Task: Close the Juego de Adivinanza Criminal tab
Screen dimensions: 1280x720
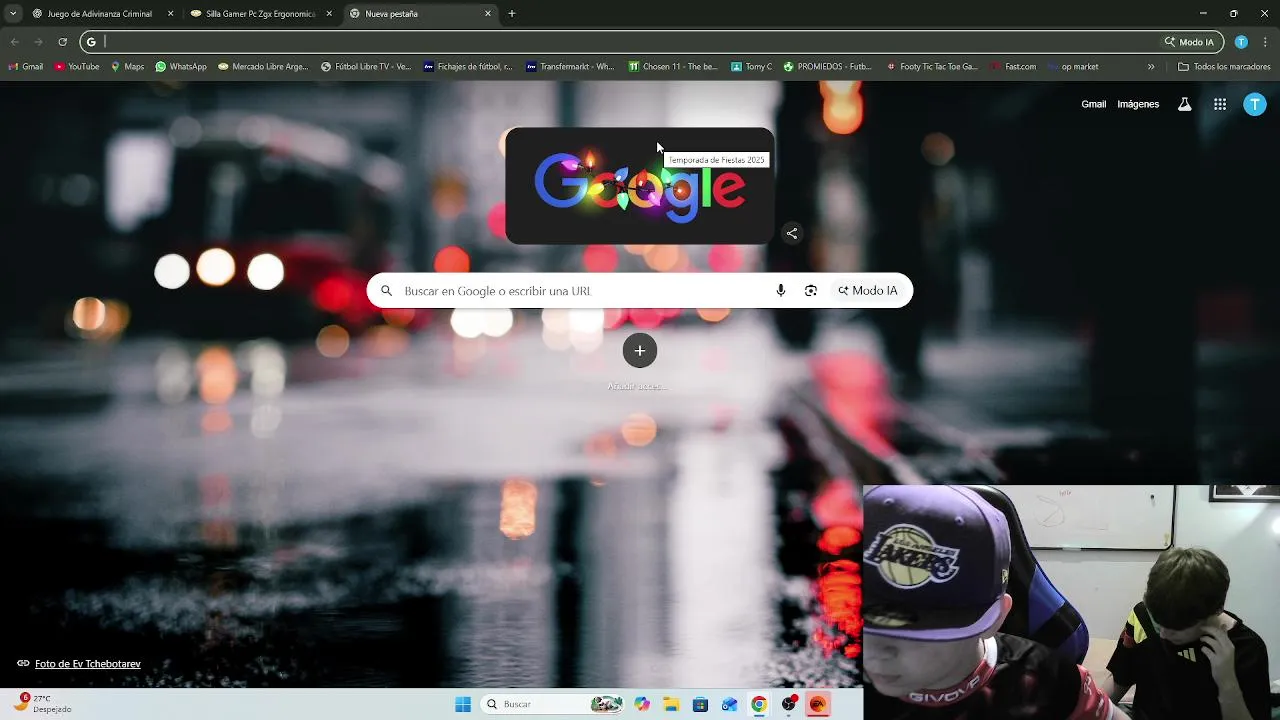Action: (170, 14)
